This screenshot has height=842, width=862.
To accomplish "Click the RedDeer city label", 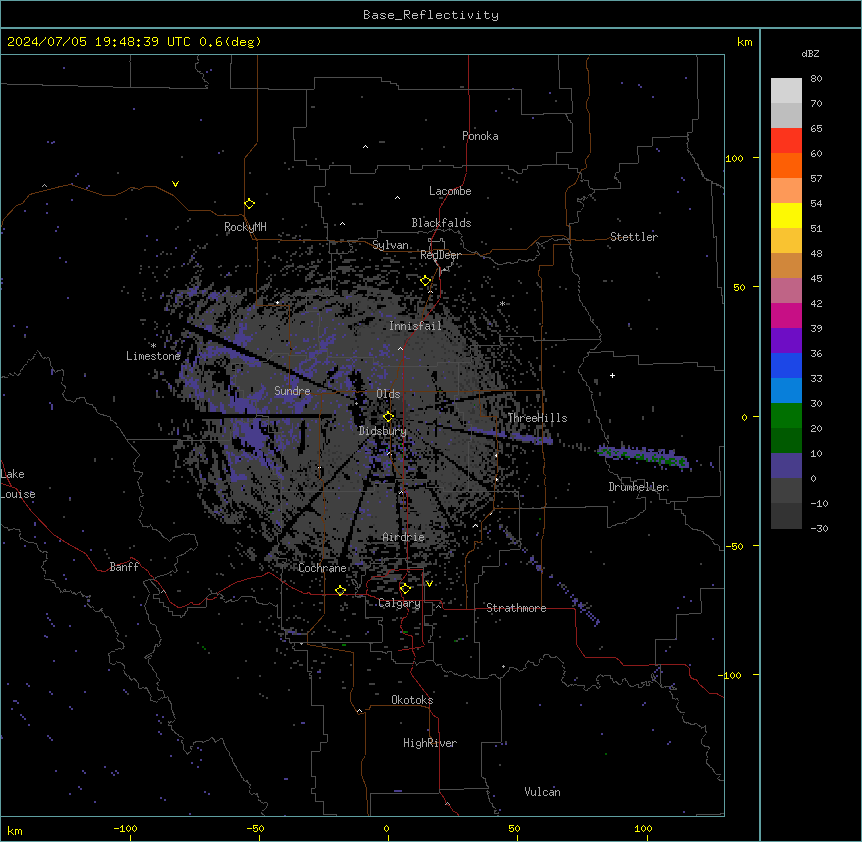I will click(x=440, y=255).
